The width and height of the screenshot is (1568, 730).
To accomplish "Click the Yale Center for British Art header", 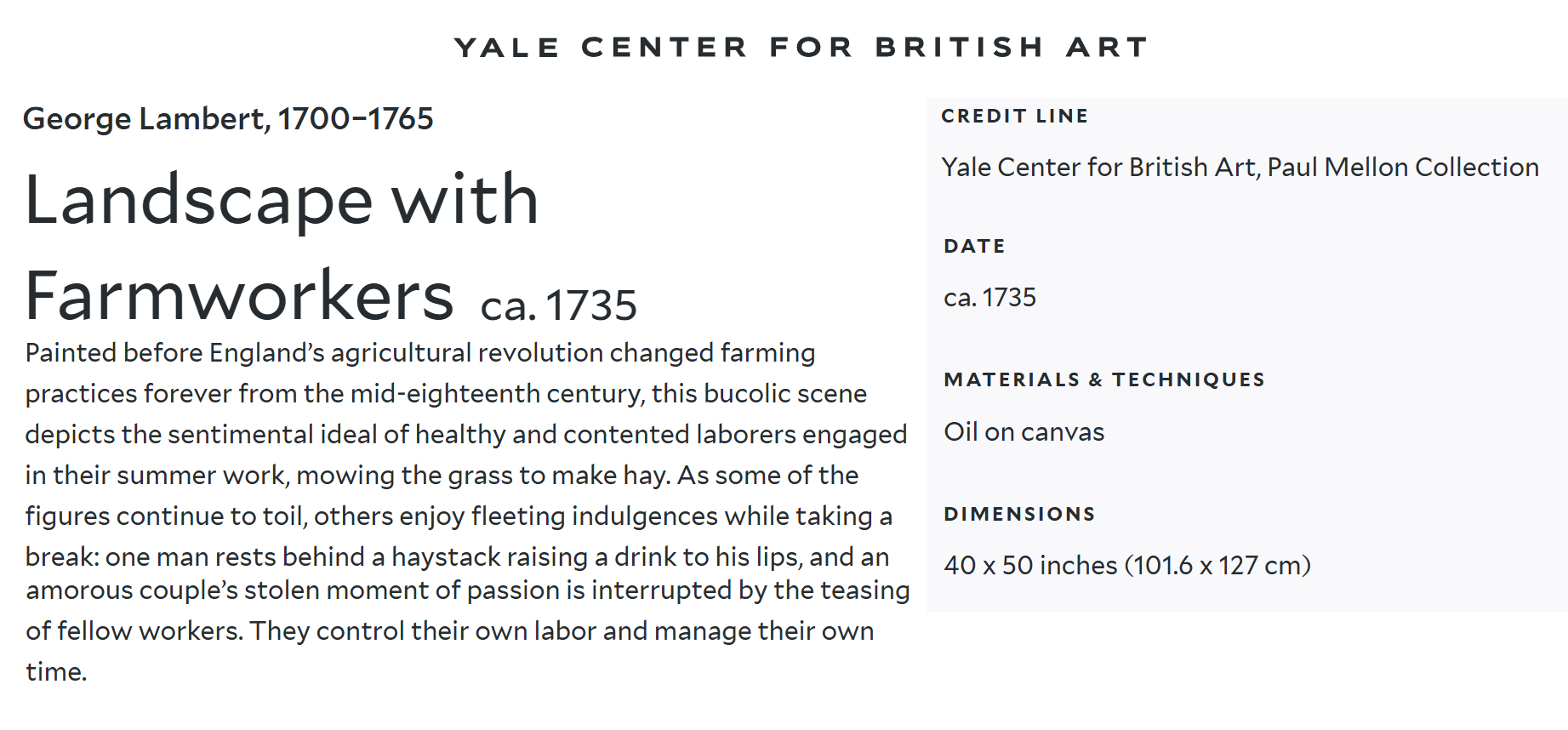I will 801,47.
